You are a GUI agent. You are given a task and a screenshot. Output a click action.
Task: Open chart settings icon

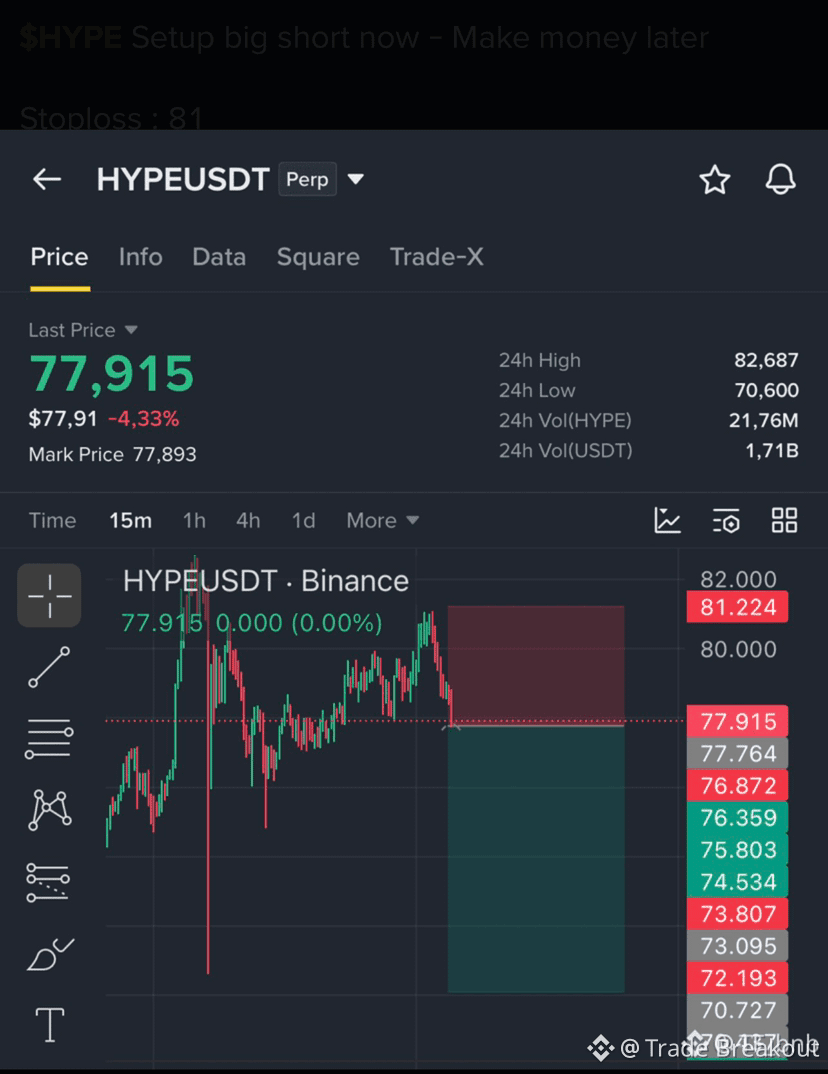[x=726, y=521]
